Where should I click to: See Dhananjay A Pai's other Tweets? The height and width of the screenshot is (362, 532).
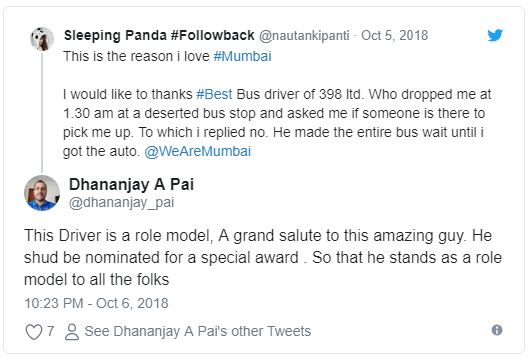pyautogui.click(x=197, y=331)
